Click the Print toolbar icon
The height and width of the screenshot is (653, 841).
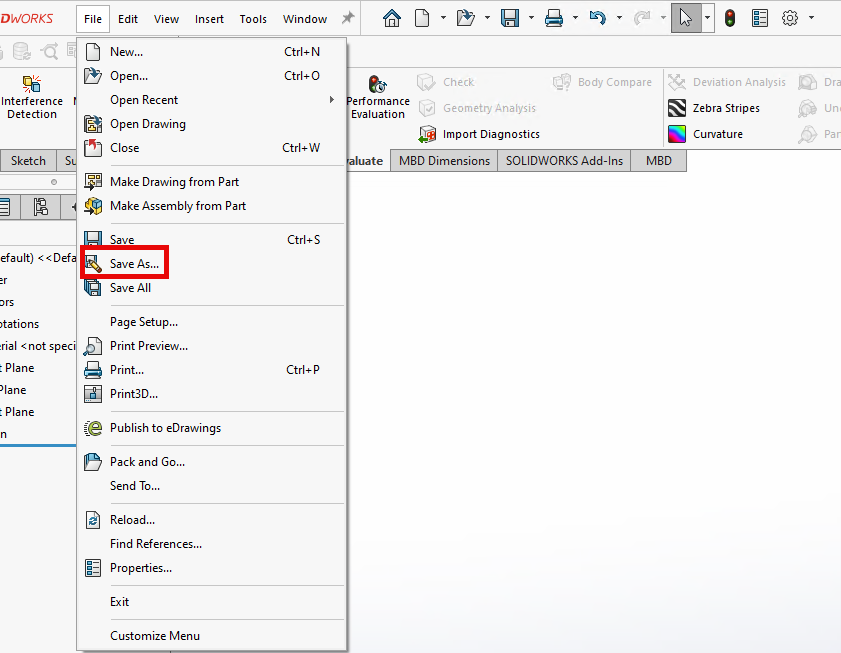554,18
